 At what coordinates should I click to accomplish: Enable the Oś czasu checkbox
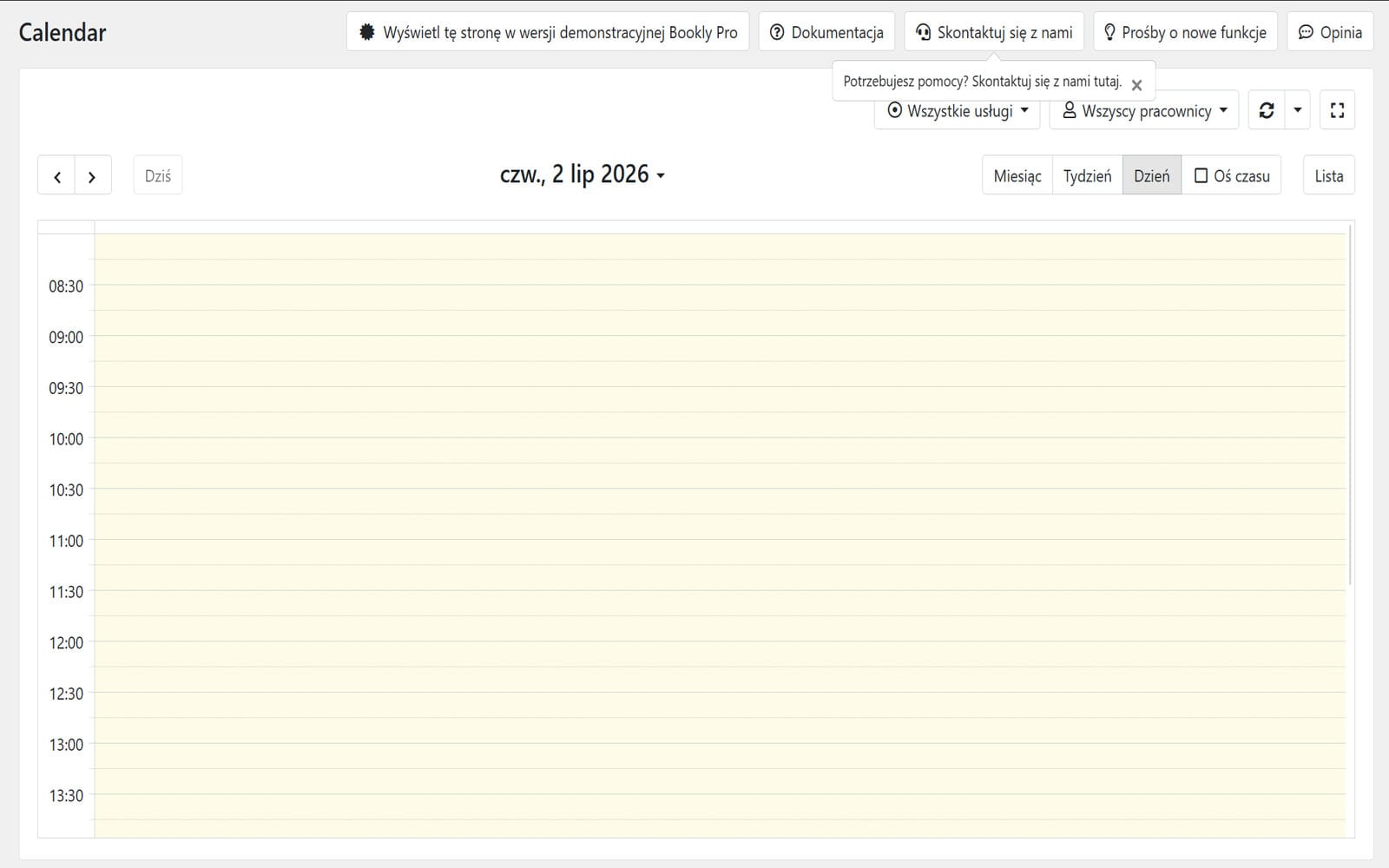point(1201,176)
